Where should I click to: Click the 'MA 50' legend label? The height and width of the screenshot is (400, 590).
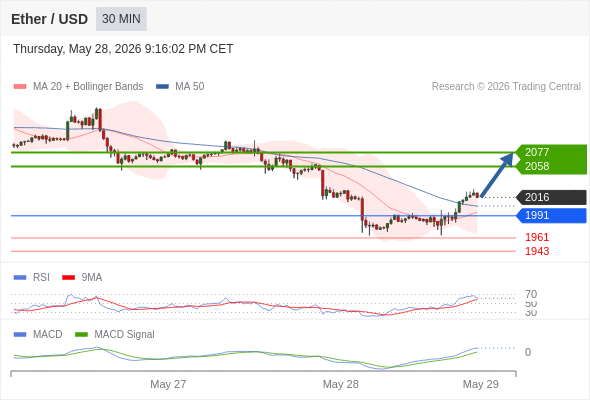190,87
